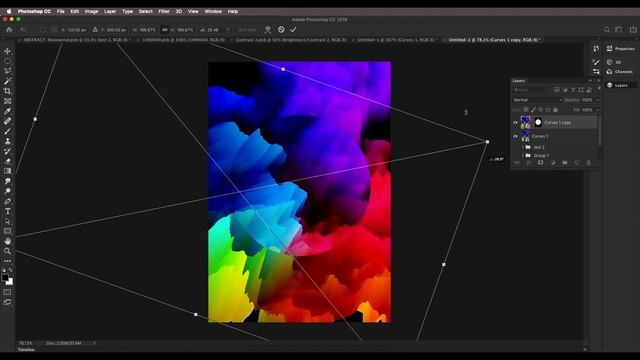This screenshot has width=640, height=360.
Task: Open the blend mode Normal dropdown
Action: (x=538, y=100)
